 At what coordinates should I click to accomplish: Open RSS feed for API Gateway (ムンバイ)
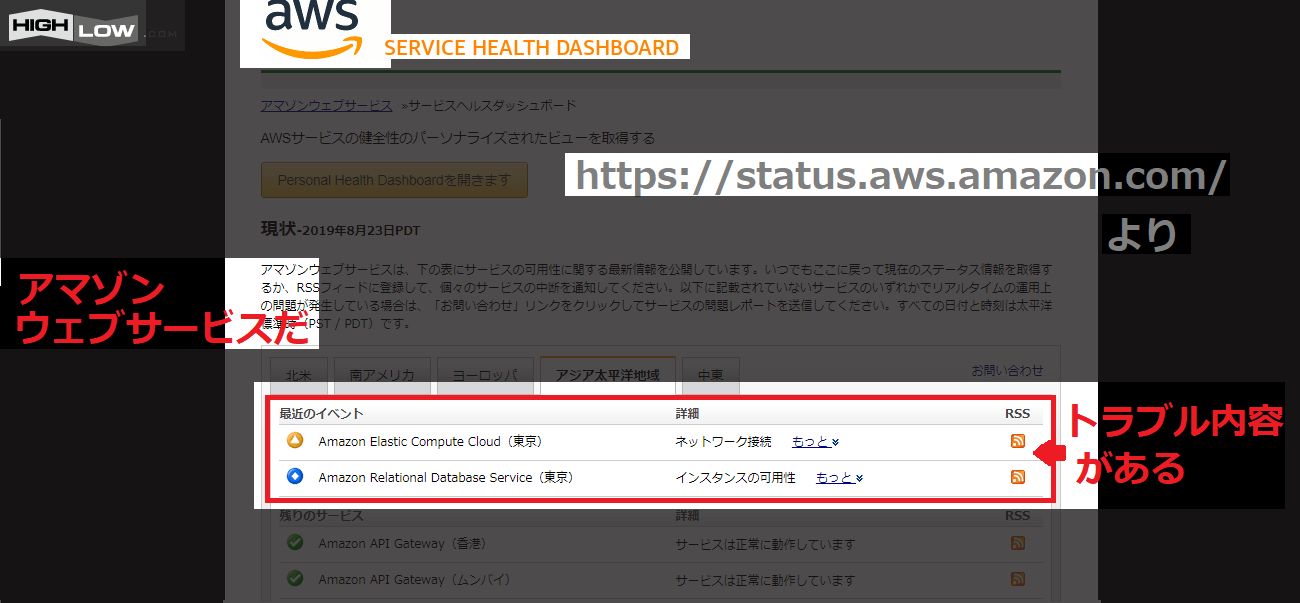point(1018,579)
